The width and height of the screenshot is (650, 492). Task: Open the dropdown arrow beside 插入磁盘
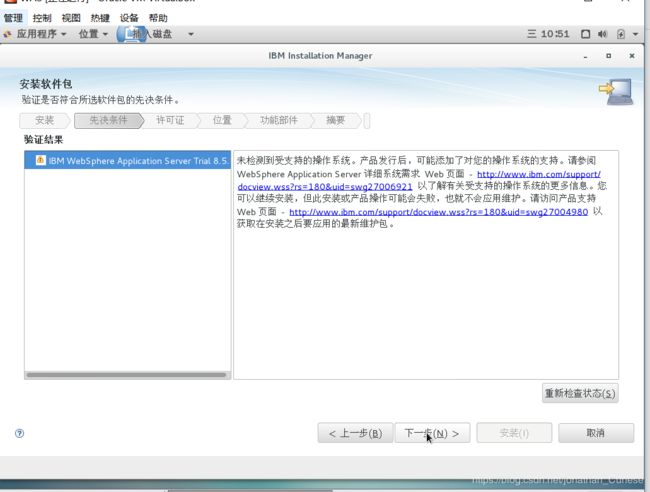(191, 34)
